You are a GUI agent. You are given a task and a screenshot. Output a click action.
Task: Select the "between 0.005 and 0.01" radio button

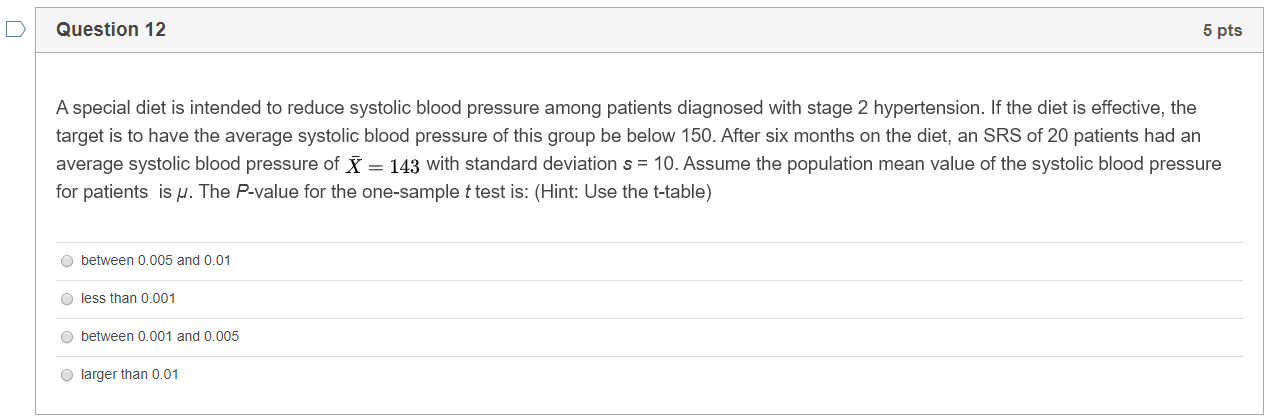67,261
